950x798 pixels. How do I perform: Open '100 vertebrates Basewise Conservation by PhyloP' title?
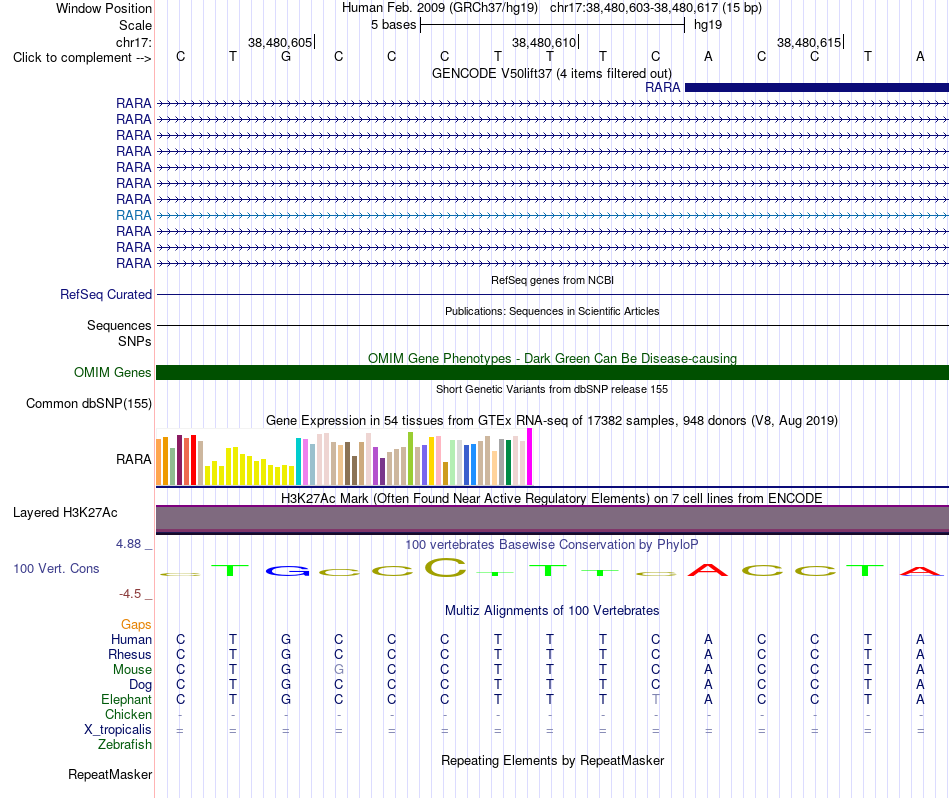pyautogui.click(x=551, y=544)
